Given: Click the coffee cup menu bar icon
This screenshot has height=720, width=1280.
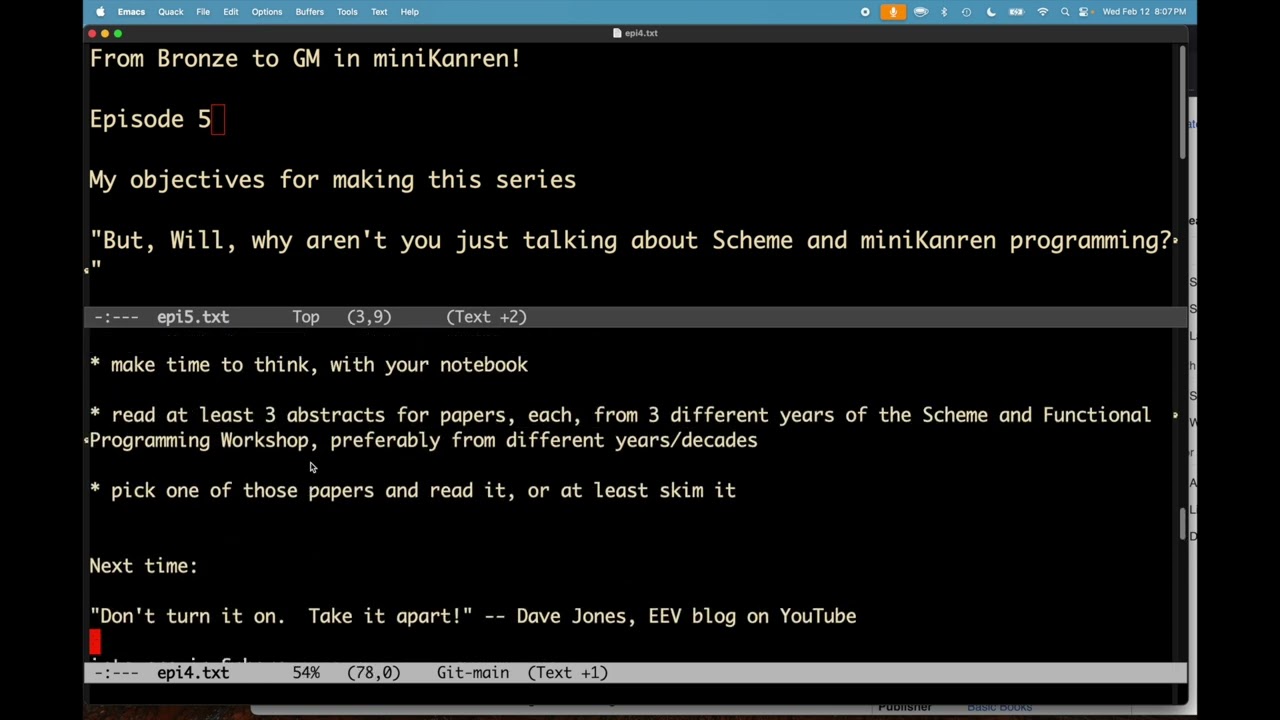Looking at the screenshot, I should click(921, 12).
